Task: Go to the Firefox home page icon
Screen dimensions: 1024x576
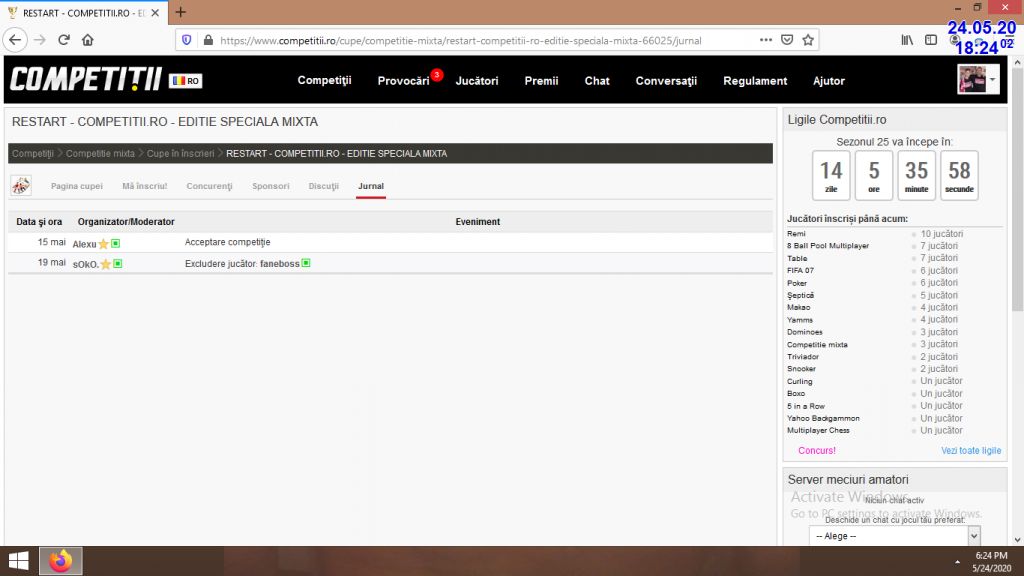Action: click(x=88, y=40)
